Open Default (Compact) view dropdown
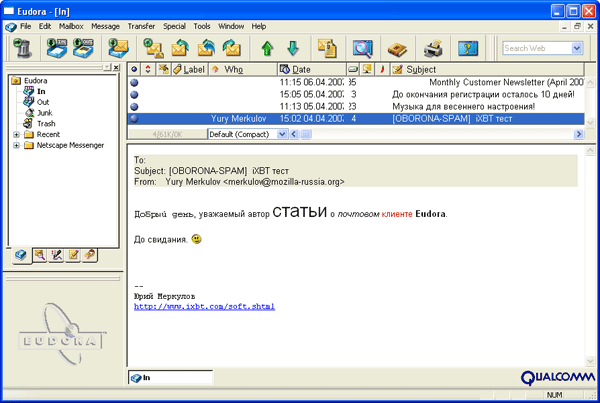This screenshot has width=600, height=403. point(282,134)
